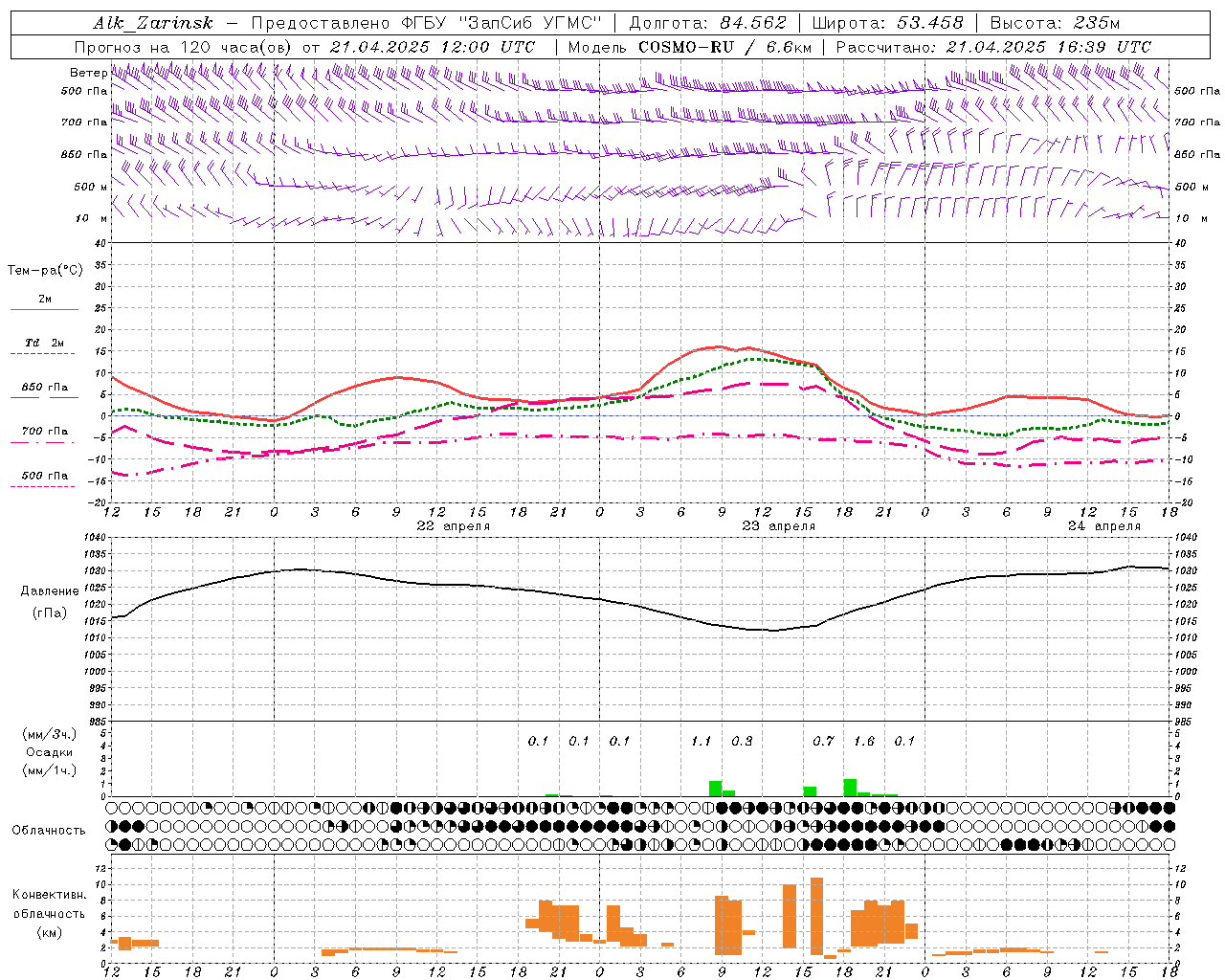This screenshot has width=1225, height=980.
Task: Click the precipitation value "1.6"
Action: pyautogui.click(x=863, y=742)
